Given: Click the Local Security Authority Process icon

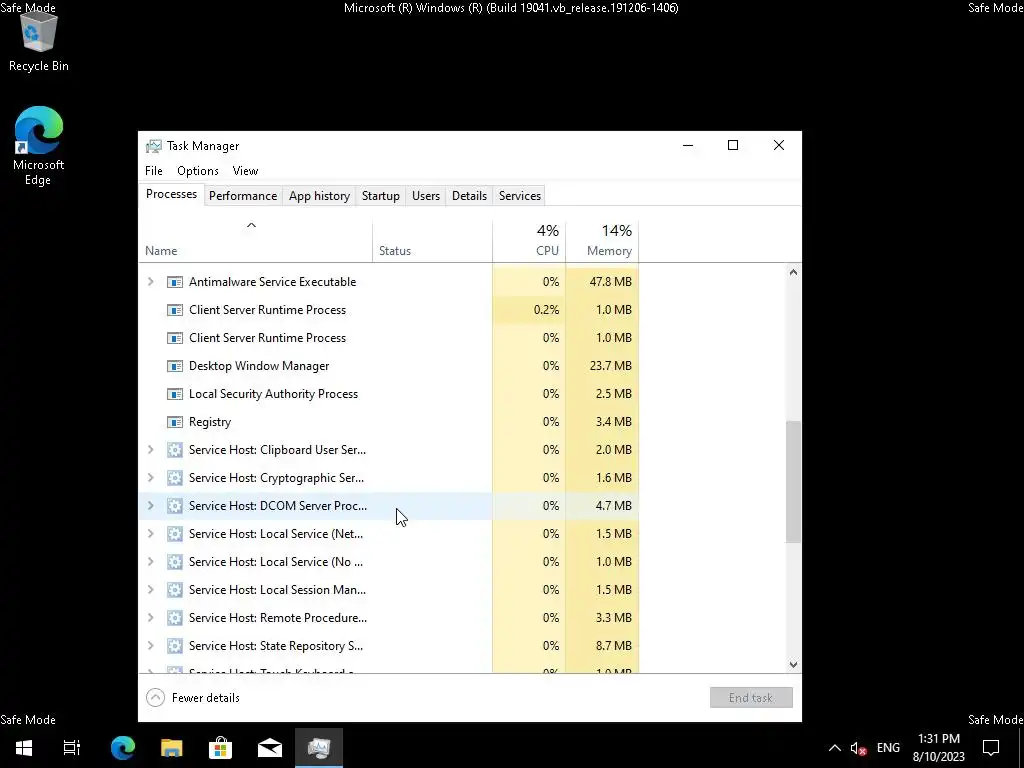Looking at the screenshot, I should point(174,394).
